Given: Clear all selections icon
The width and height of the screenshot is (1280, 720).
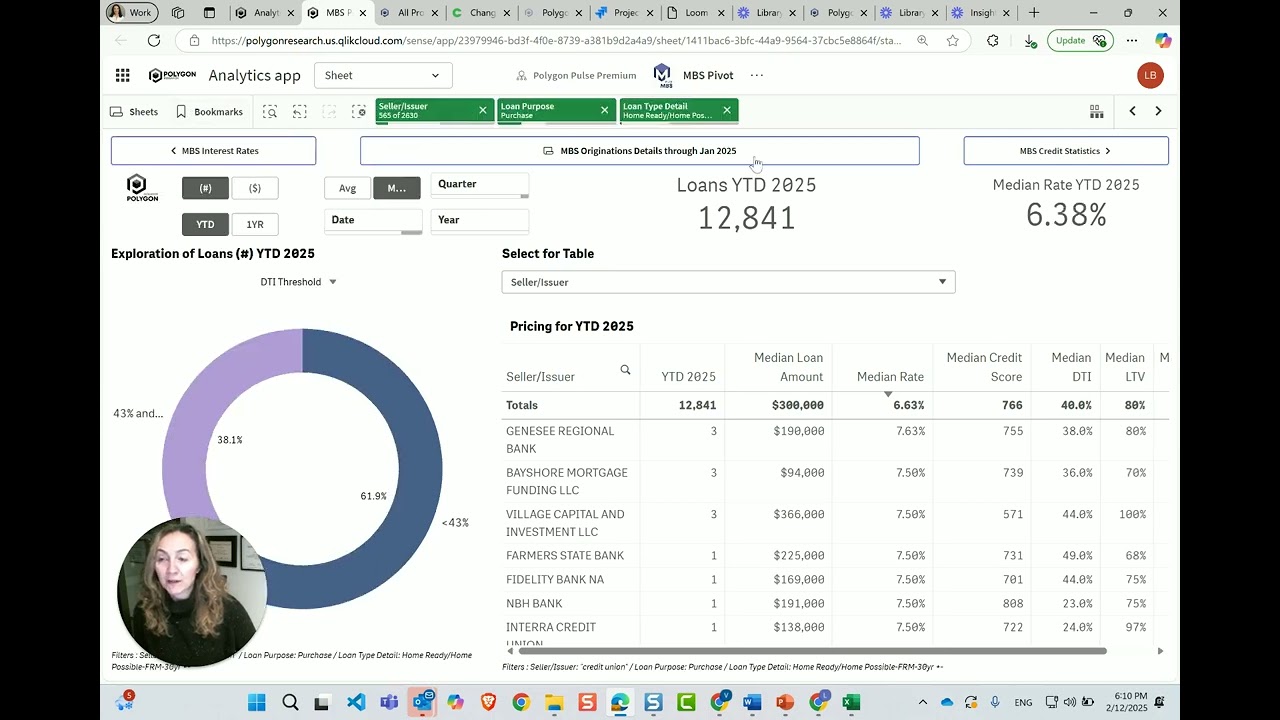Looking at the screenshot, I should click(359, 112).
